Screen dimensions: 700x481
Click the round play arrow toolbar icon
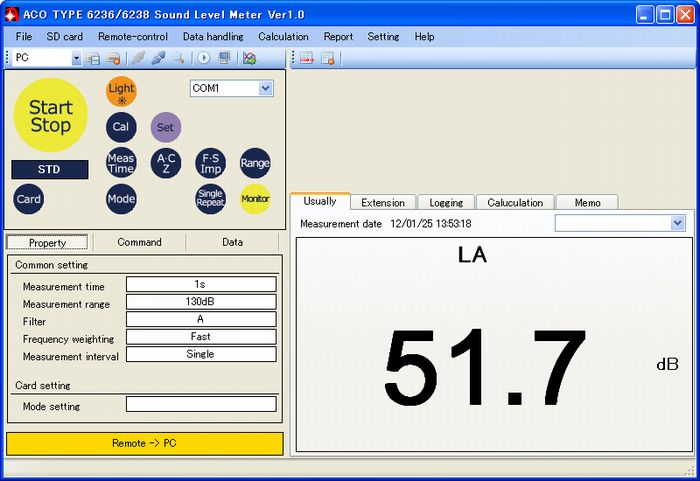point(204,58)
